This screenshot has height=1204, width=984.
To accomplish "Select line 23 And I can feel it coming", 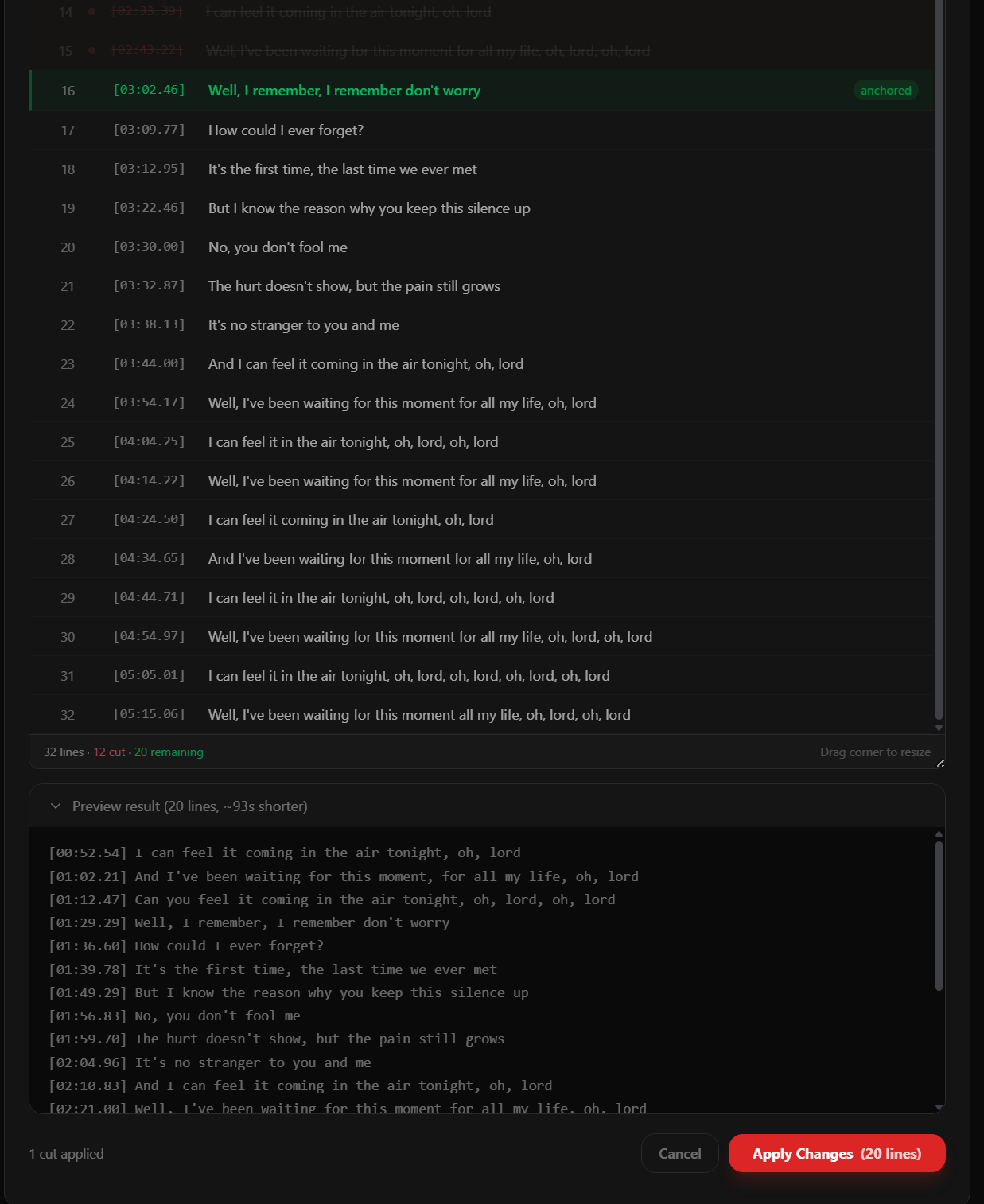I will pos(482,363).
